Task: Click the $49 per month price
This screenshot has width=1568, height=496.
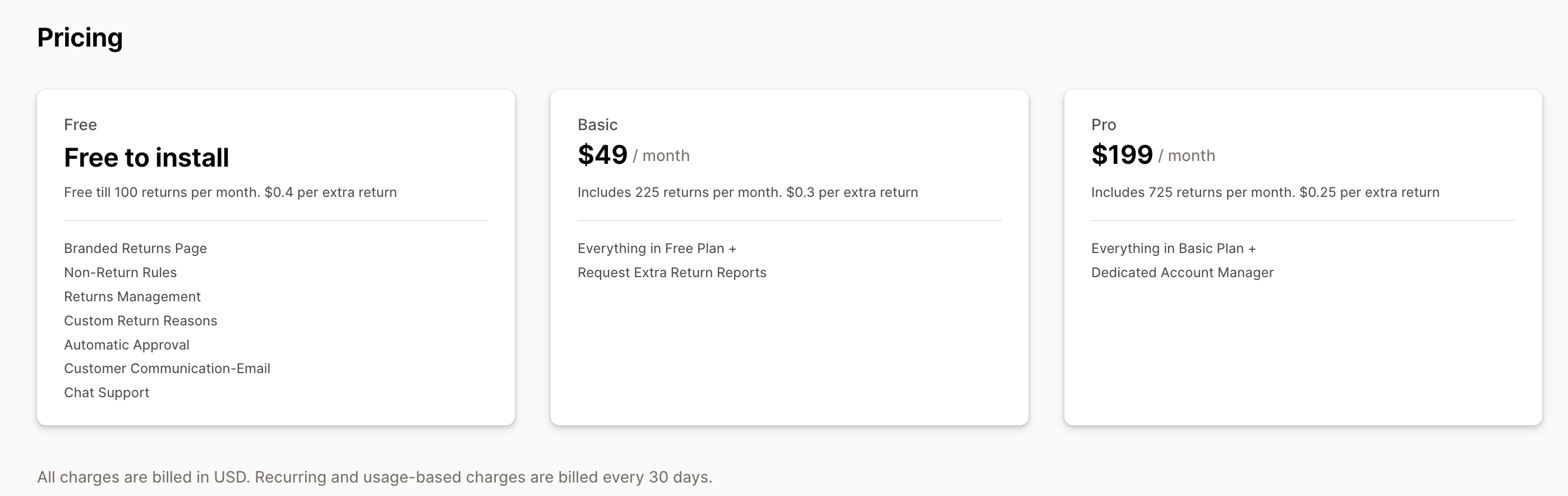Action: 634,155
